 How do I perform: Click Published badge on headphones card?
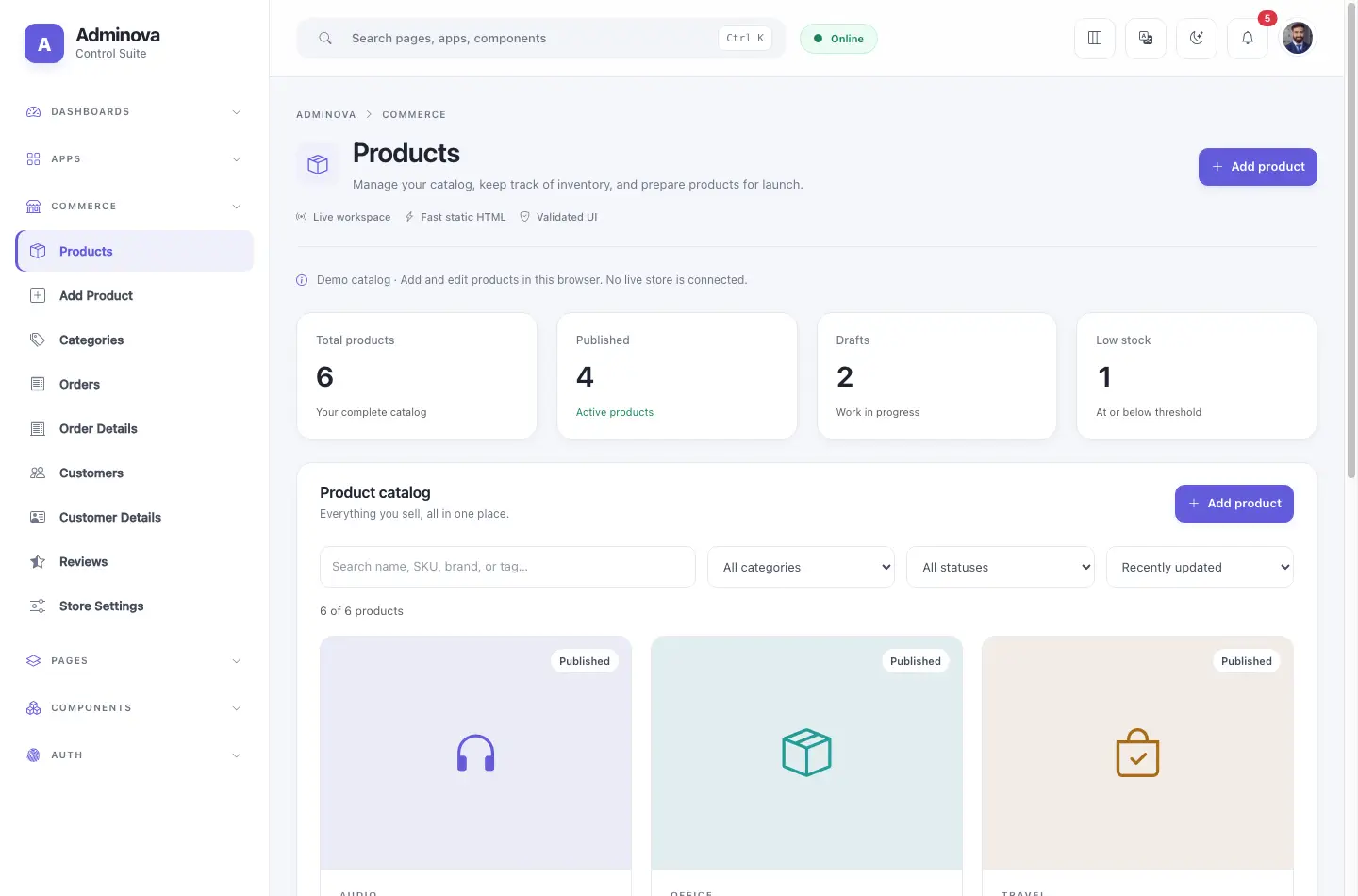[x=585, y=661]
